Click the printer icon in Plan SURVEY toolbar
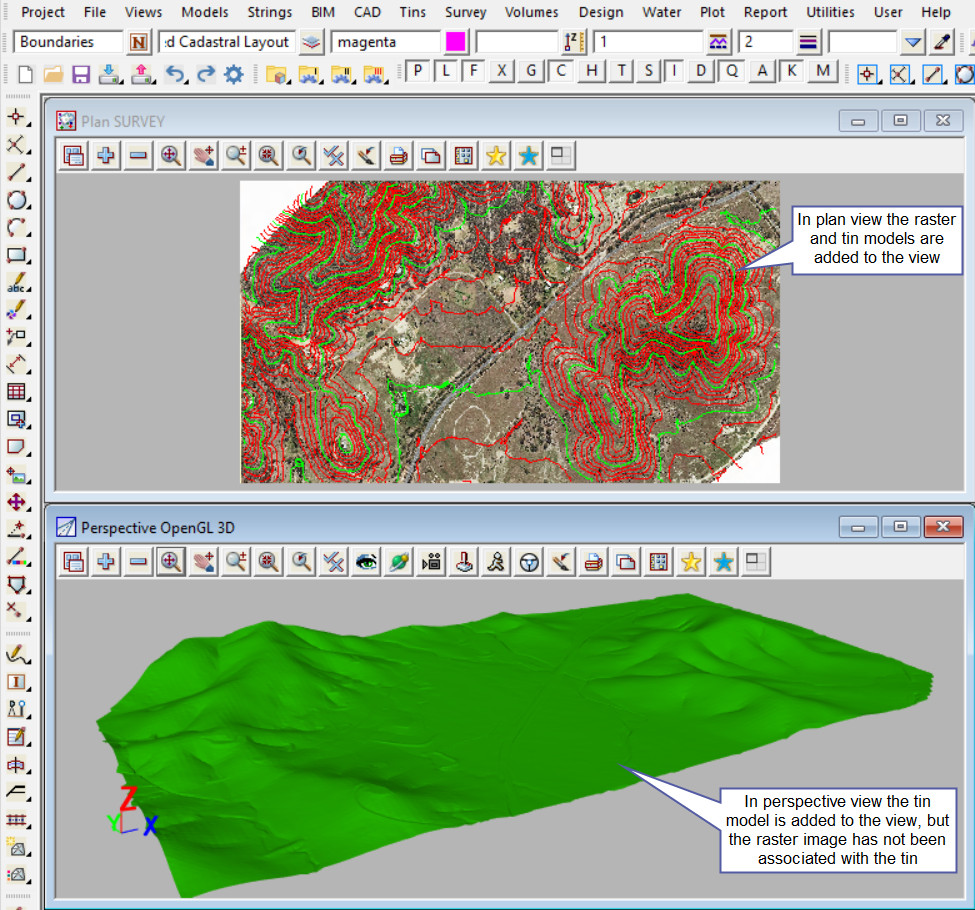 398,155
